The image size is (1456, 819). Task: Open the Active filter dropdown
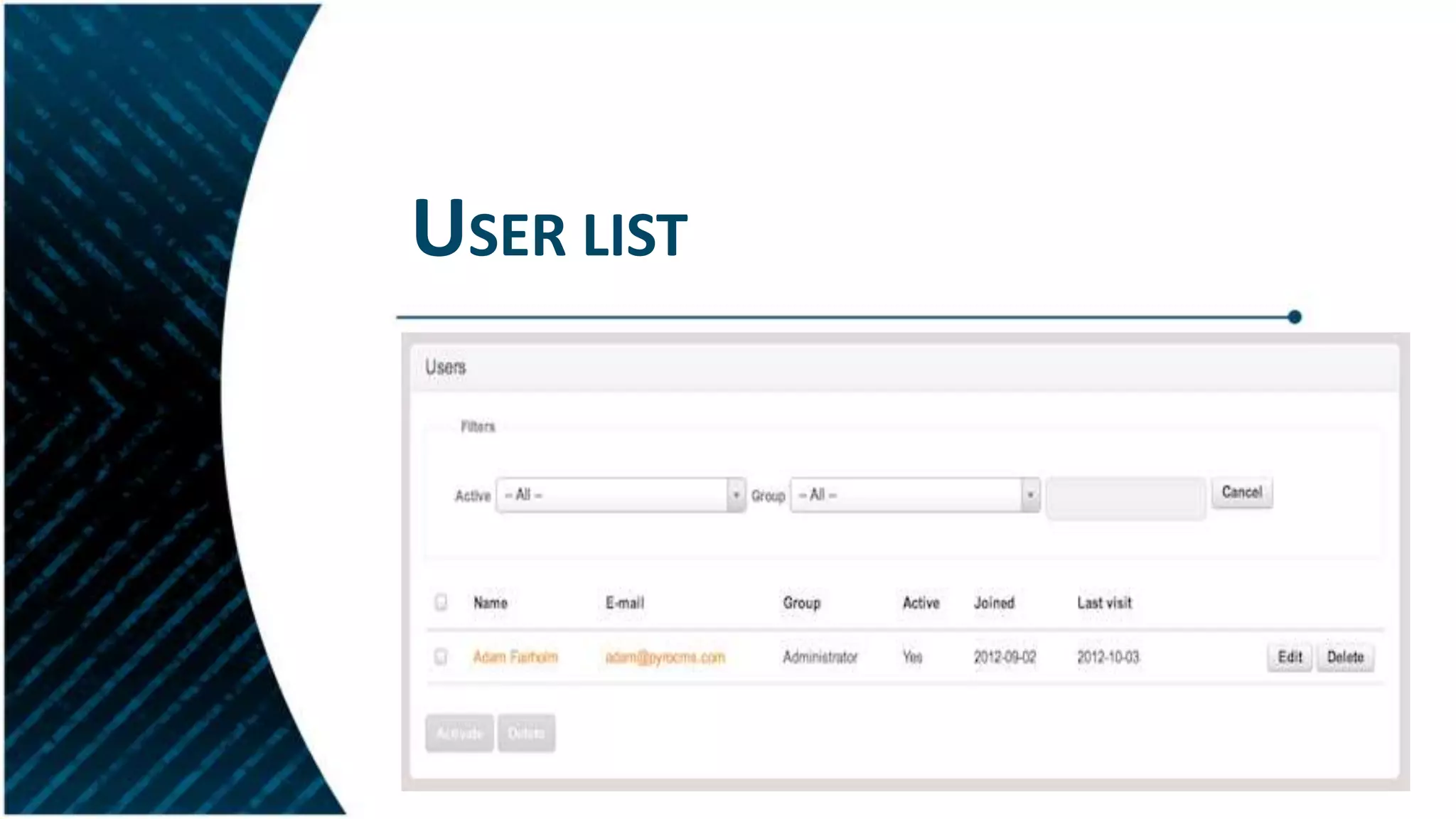(x=621, y=495)
